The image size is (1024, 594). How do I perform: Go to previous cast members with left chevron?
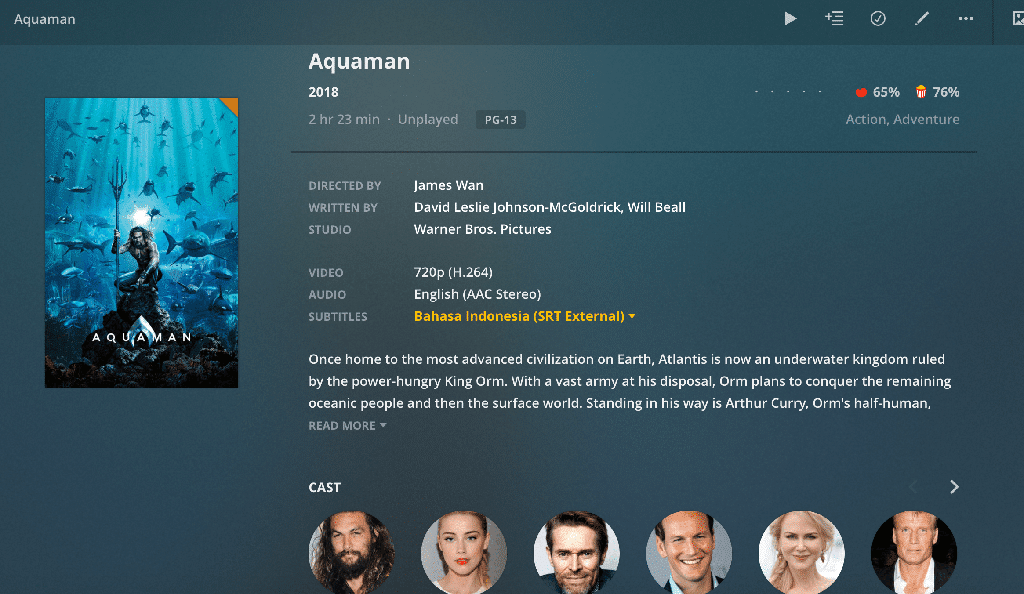pyautogui.click(x=914, y=487)
